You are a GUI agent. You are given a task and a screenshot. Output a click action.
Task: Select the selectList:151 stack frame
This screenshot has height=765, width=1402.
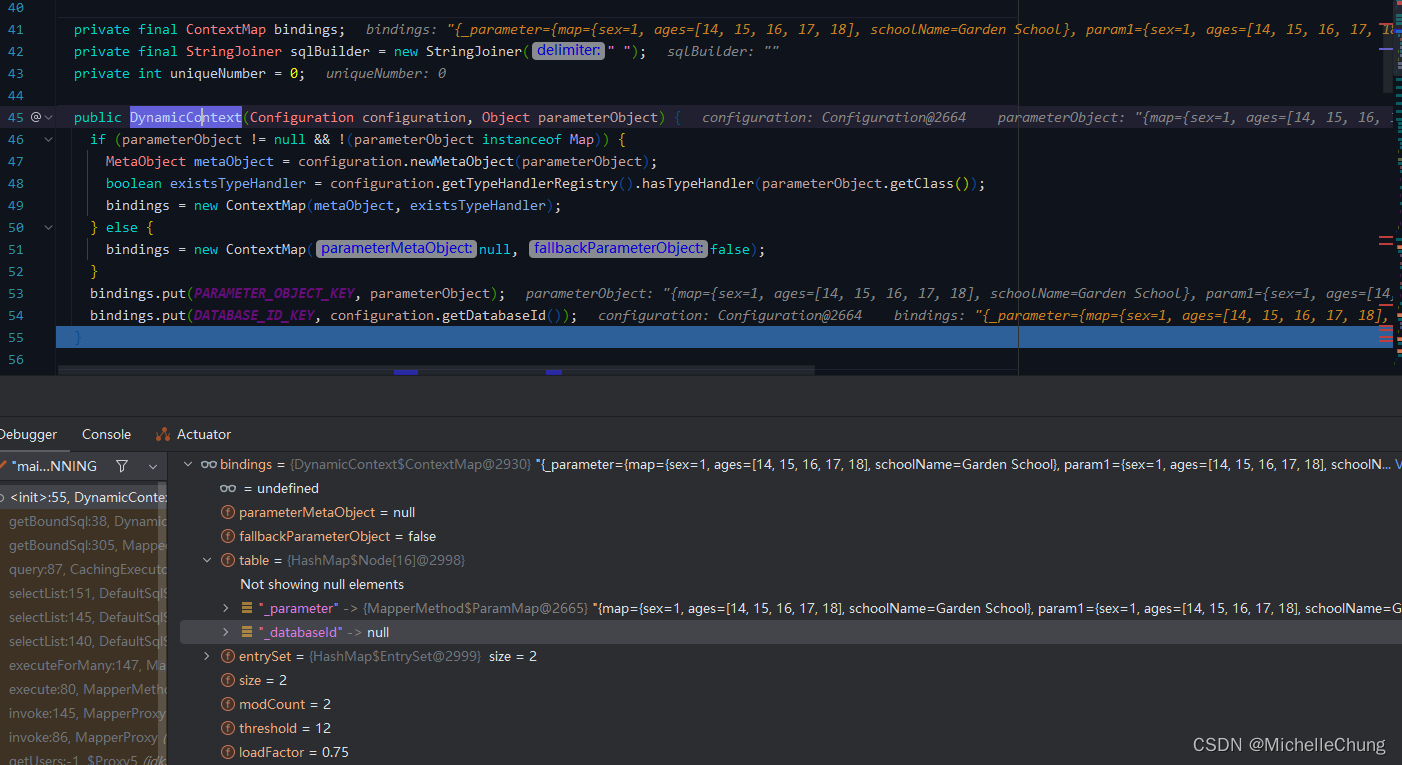(x=83, y=593)
